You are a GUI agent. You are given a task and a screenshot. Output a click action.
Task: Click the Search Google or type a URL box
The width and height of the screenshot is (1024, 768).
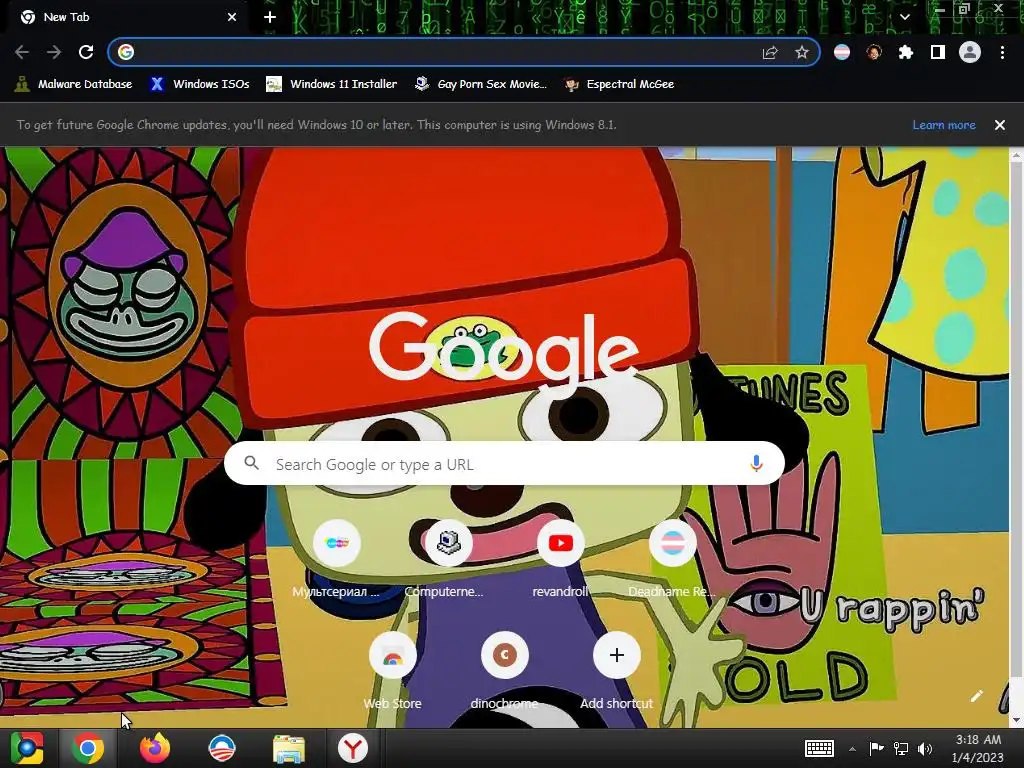click(504, 464)
